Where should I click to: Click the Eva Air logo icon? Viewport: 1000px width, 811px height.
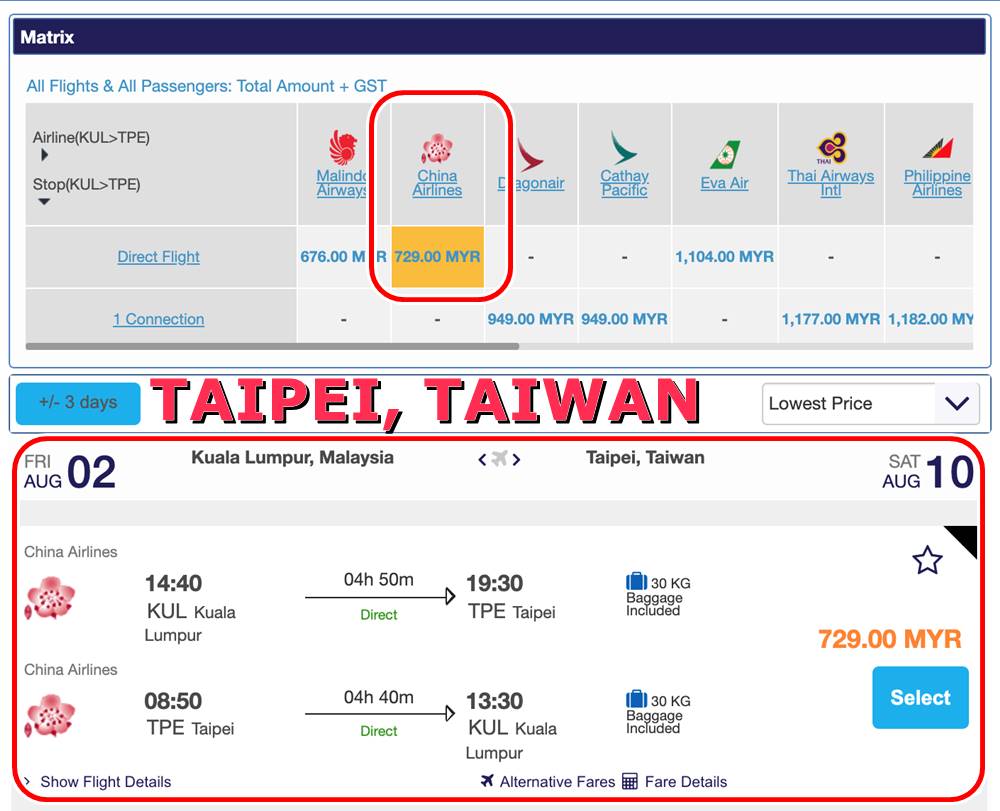pyautogui.click(x=725, y=155)
